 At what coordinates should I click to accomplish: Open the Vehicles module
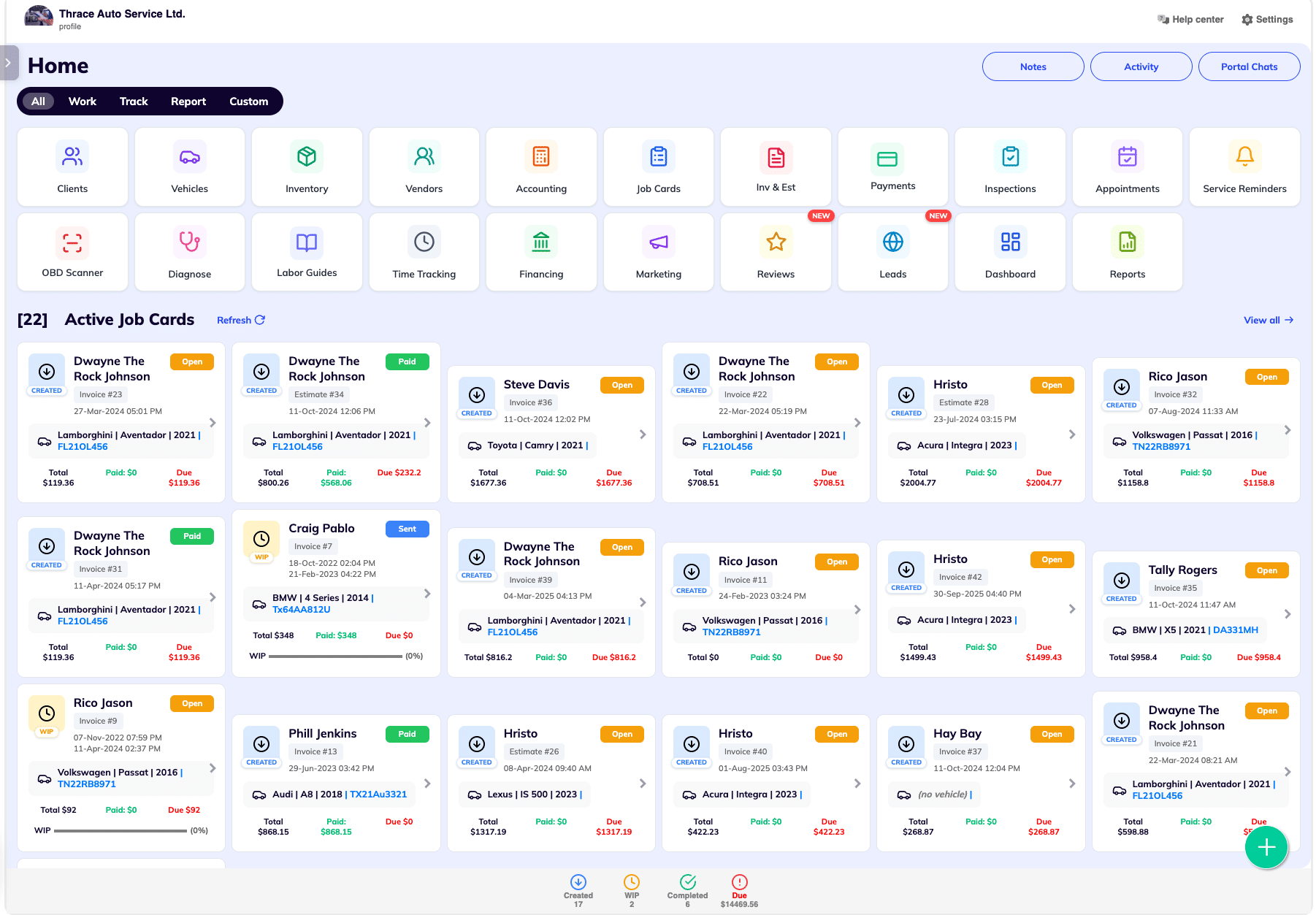point(189,167)
